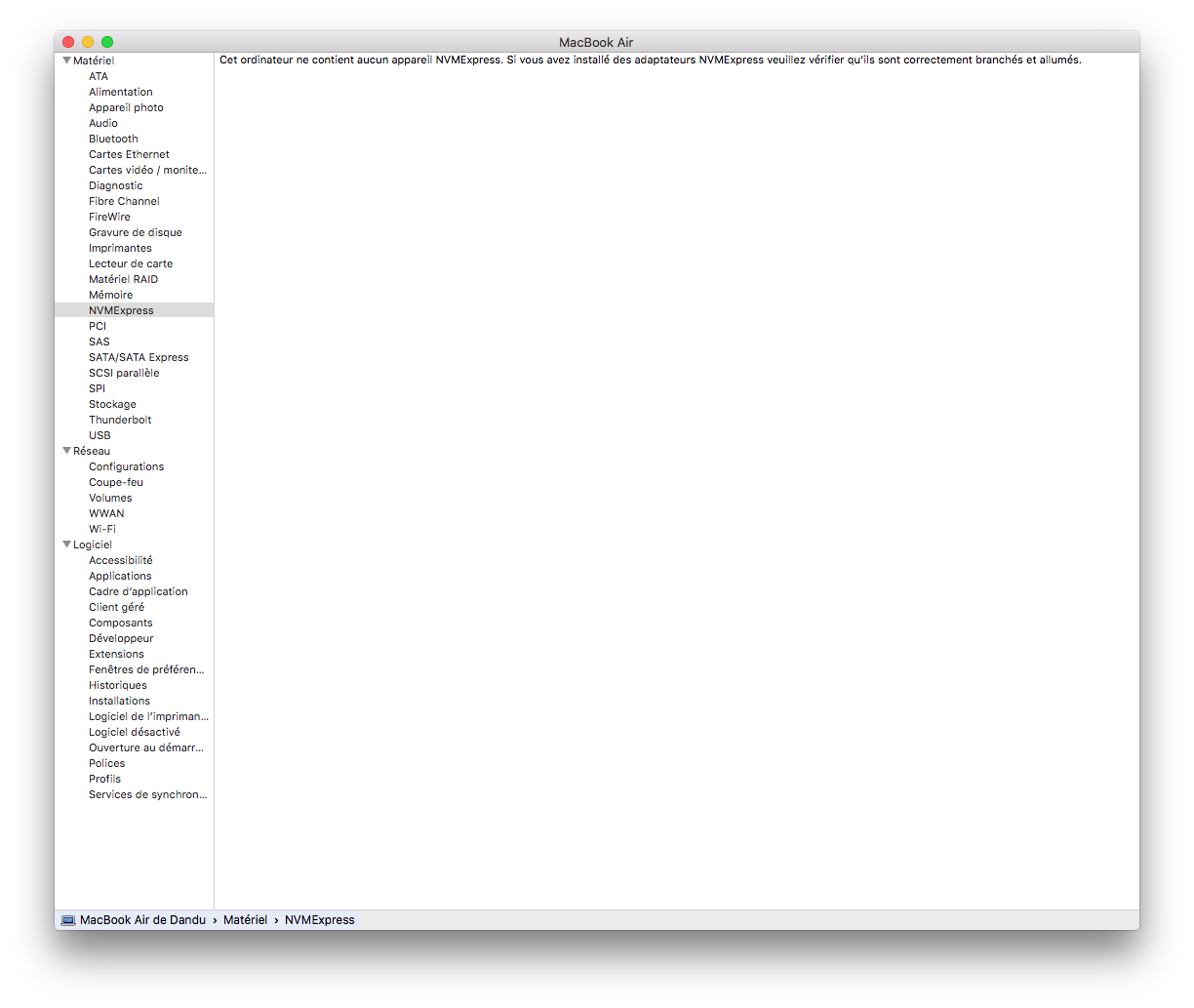The height and width of the screenshot is (1008, 1194).
Task: Select Lecteur de carte entry
Action: (x=131, y=263)
